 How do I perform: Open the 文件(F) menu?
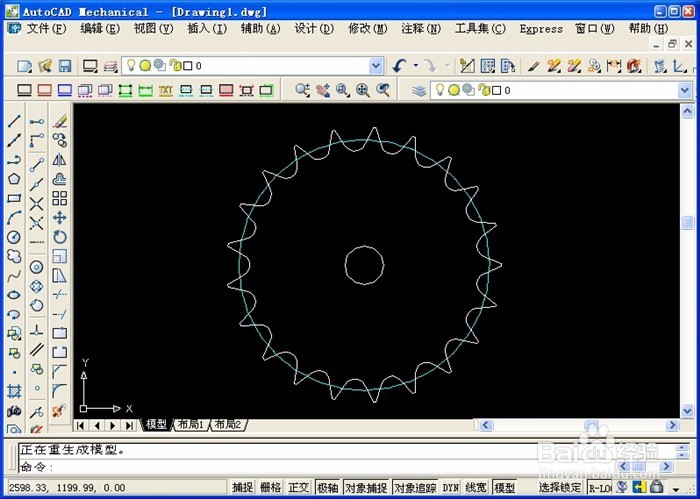point(46,29)
